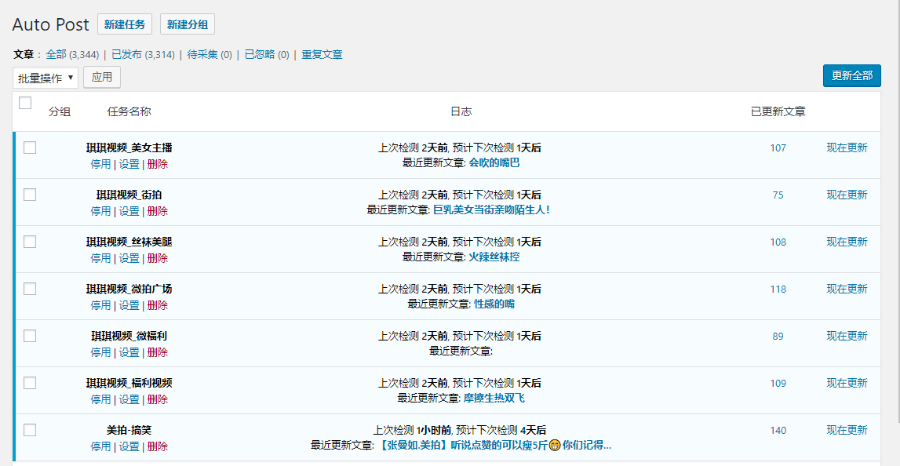Image resolution: width=900 pixels, height=466 pixels.
Task: Check the box for the 琪琪视频_丝袜美腿 row
Action: (x=30, y=242)
